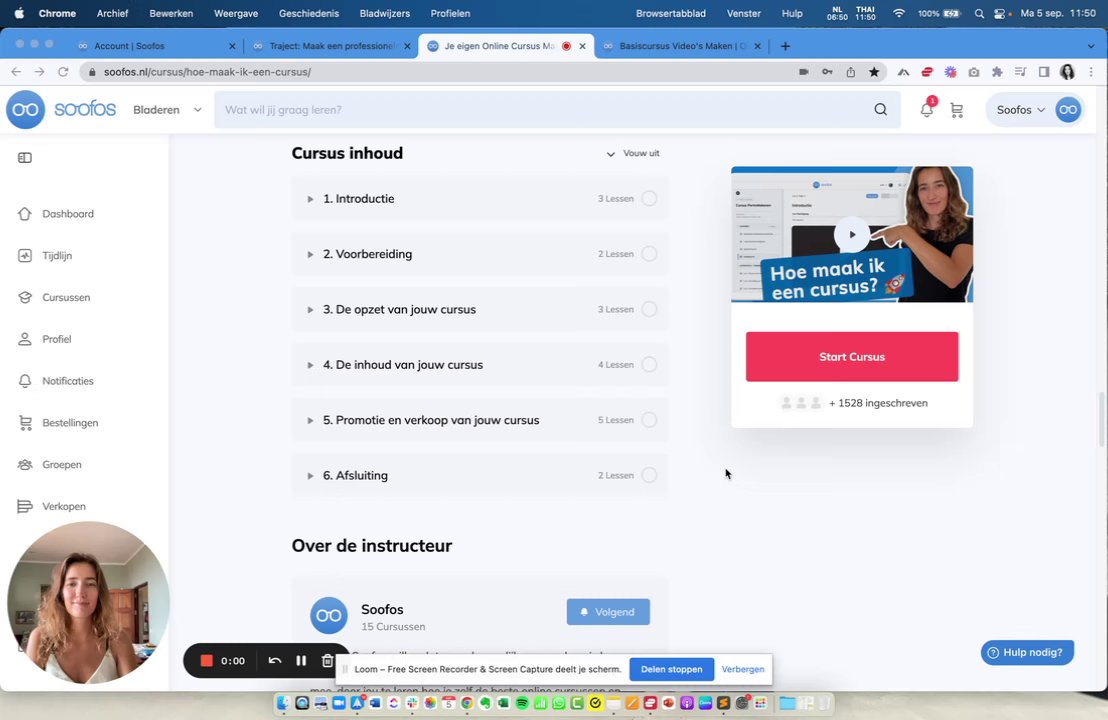Open the shopping cart icon
This screenshot has width=1108, height=720.
click(x=957, y=110)
